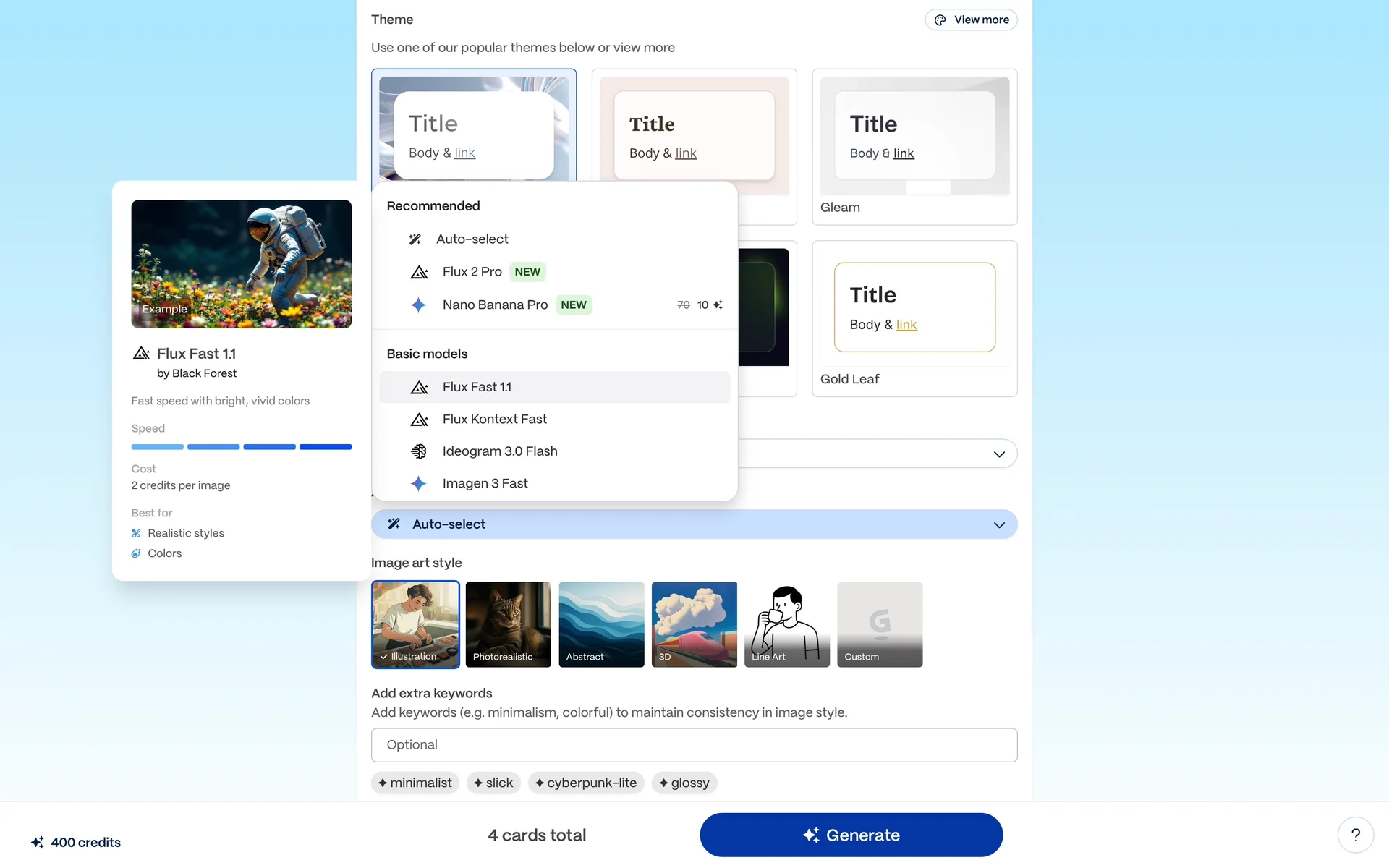The width and height of the screenshot is (1389, 868).
Task: Select the Photorealistic art style
Action: (508, 624)
